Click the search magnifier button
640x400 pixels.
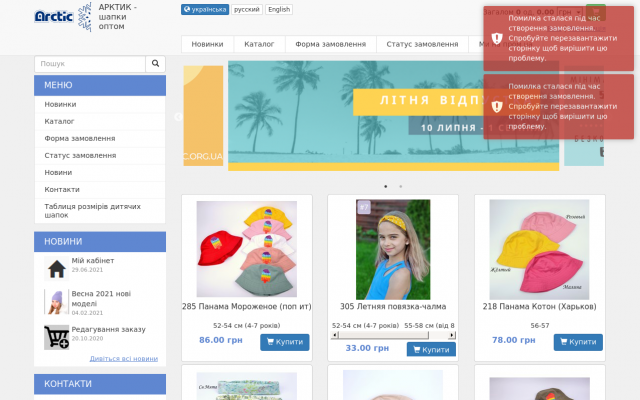click(156, 64)
